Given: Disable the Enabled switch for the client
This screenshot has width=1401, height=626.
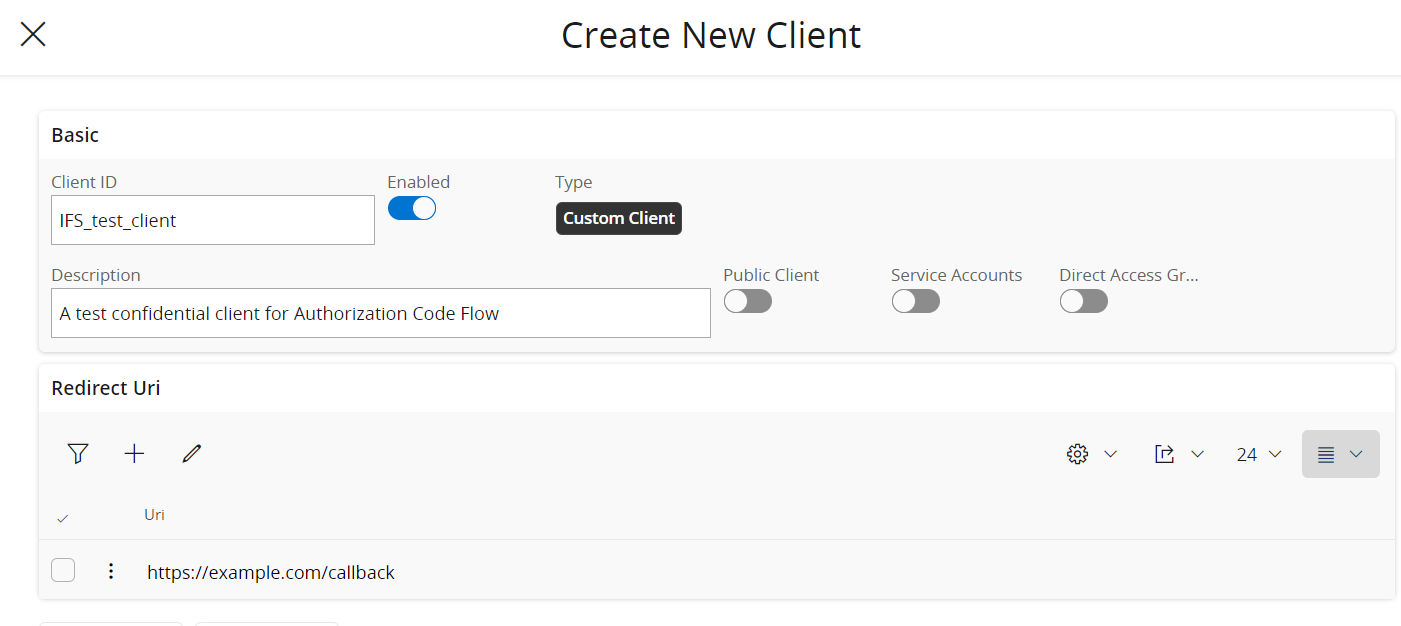Looking at the screenshot, I should point(412,207).
